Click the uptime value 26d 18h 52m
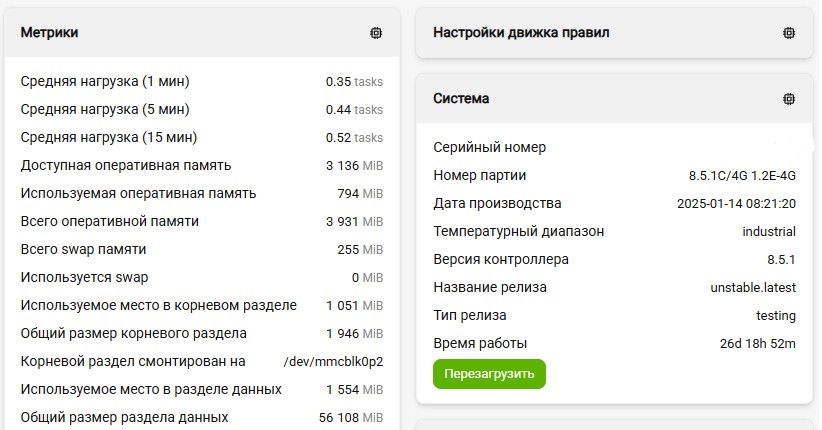Screen dimensions: 822x430 click(x=758, y=343)
